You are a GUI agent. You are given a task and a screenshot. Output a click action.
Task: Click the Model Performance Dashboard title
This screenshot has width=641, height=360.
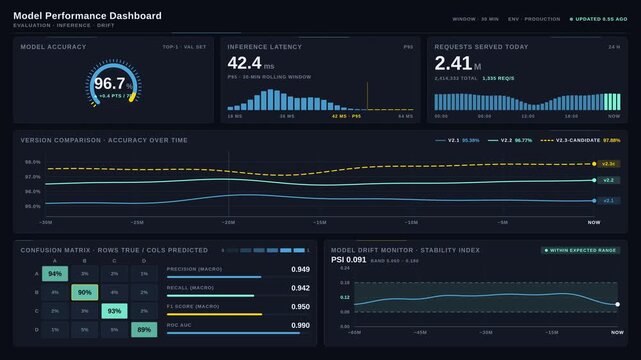click(87, 16)
